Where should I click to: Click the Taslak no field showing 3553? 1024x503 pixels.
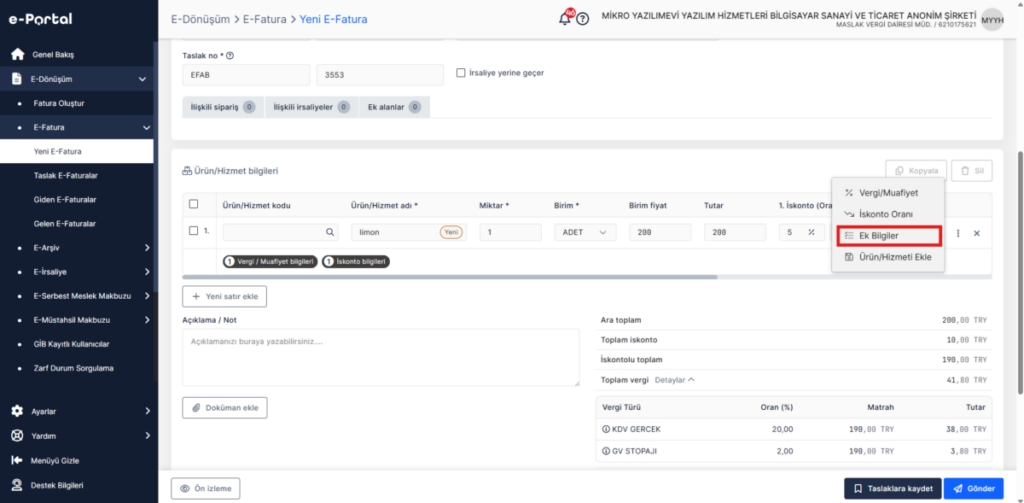[380, 74]
